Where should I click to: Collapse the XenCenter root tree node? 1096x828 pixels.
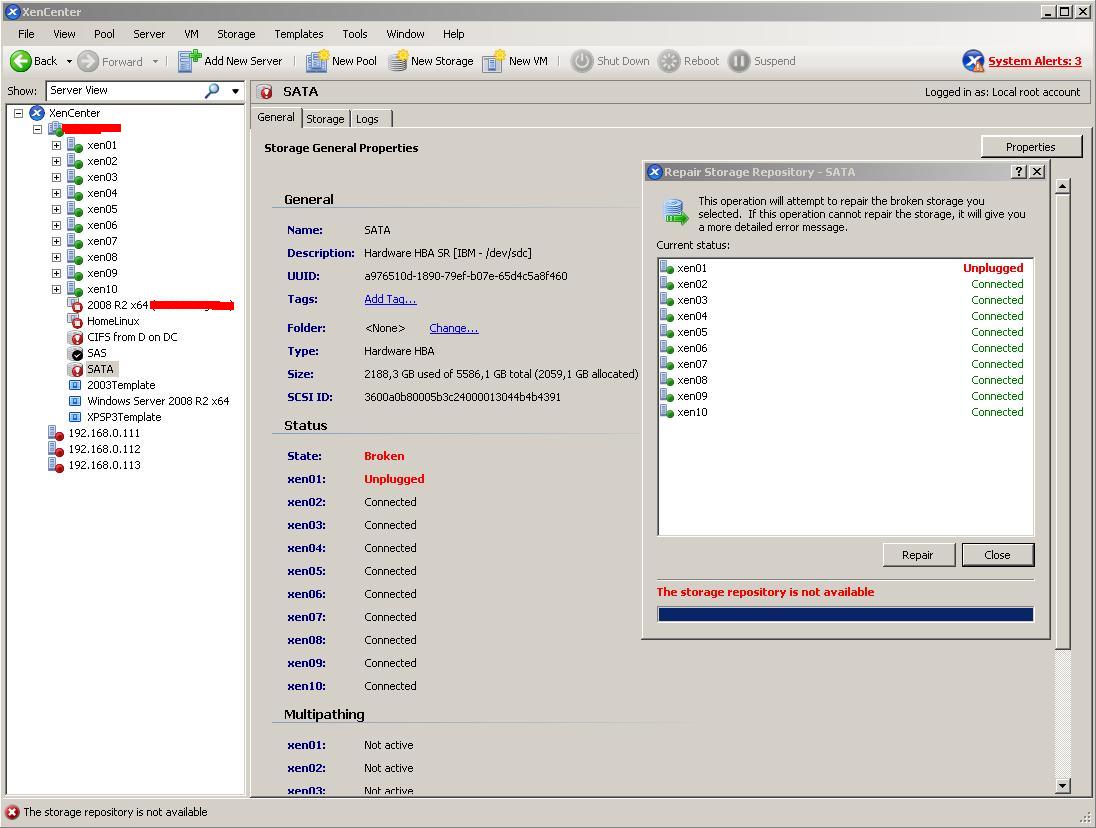click(x=19, y=113)
